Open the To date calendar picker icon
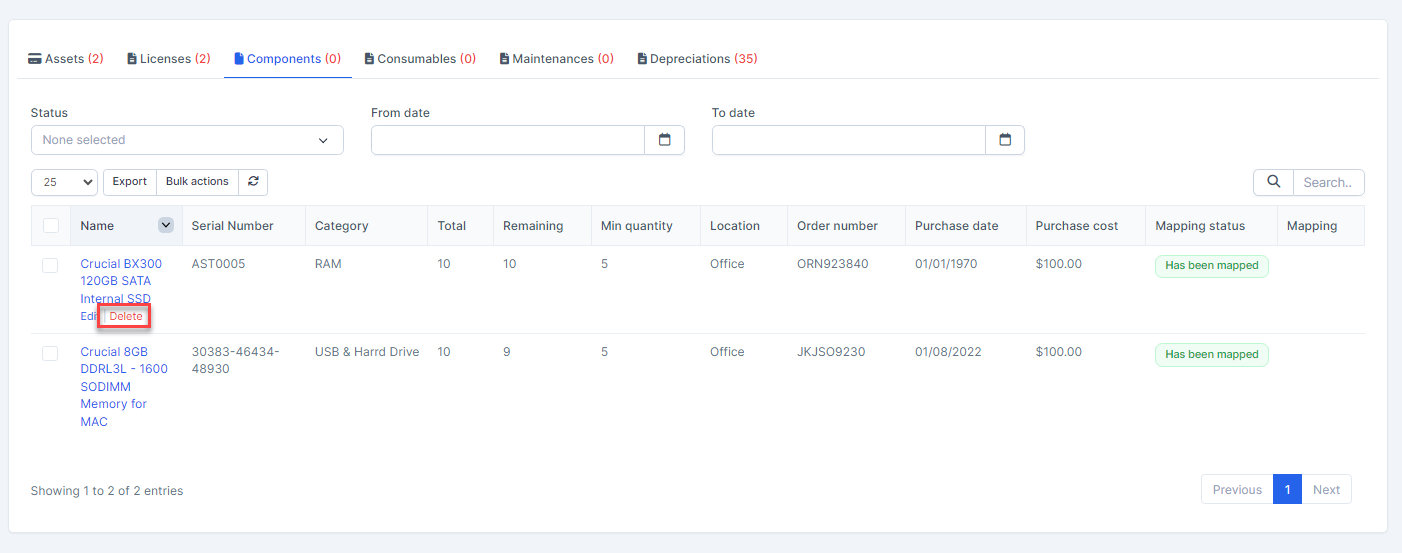 (1005, 140)
